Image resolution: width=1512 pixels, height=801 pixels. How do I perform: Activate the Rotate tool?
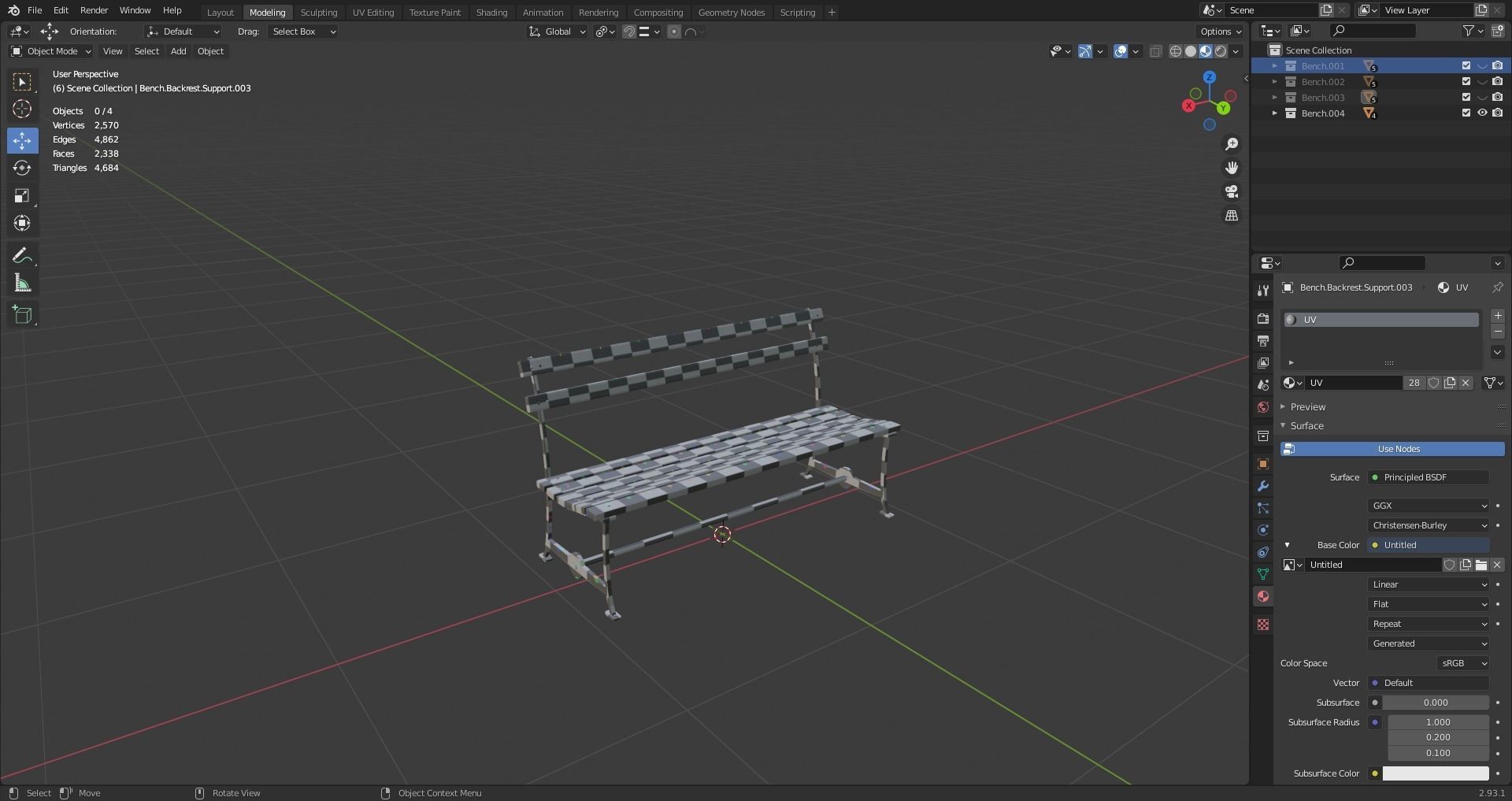pos(22,168)
